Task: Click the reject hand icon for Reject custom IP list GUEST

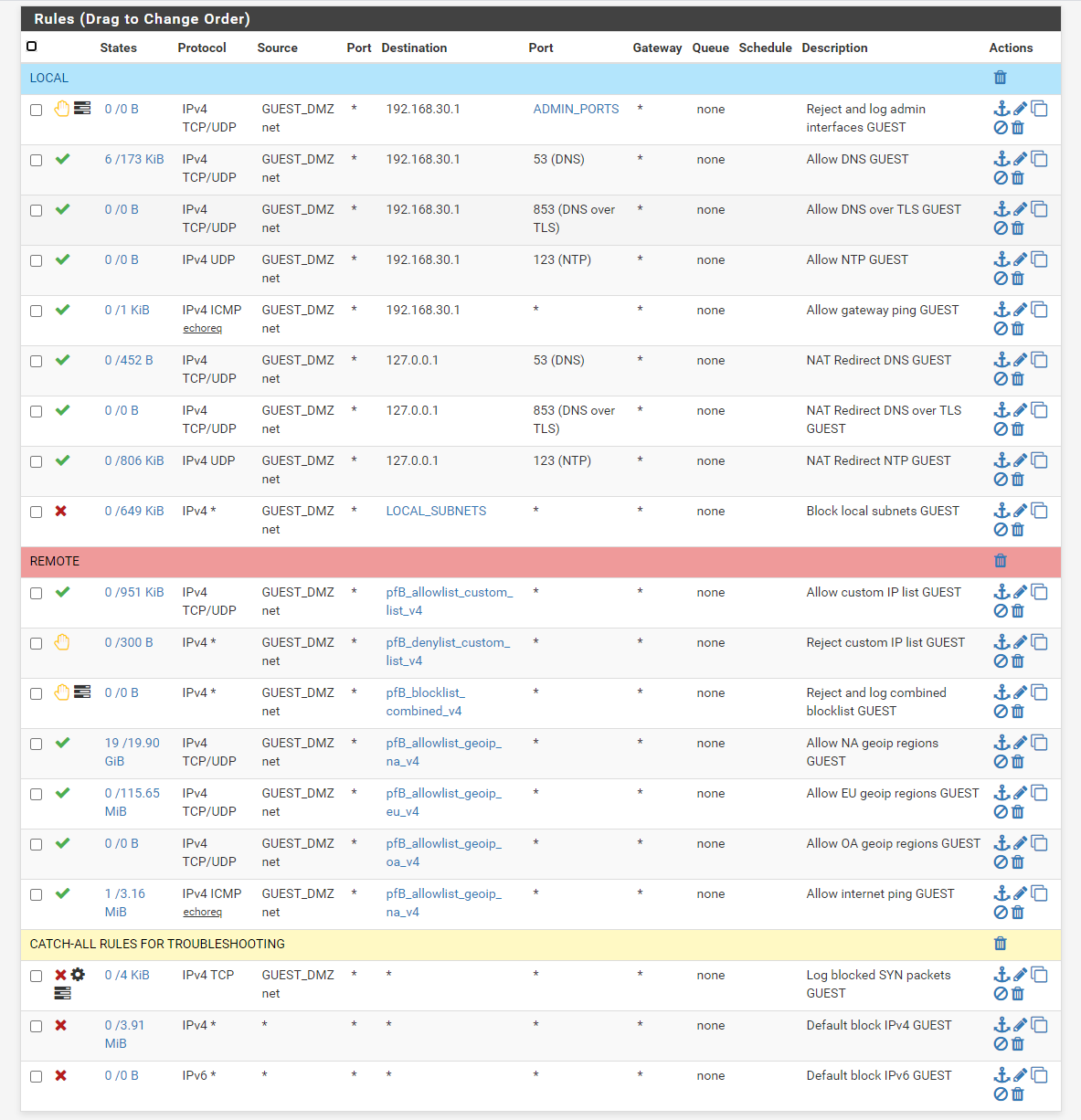Action: tap(62, 642)
